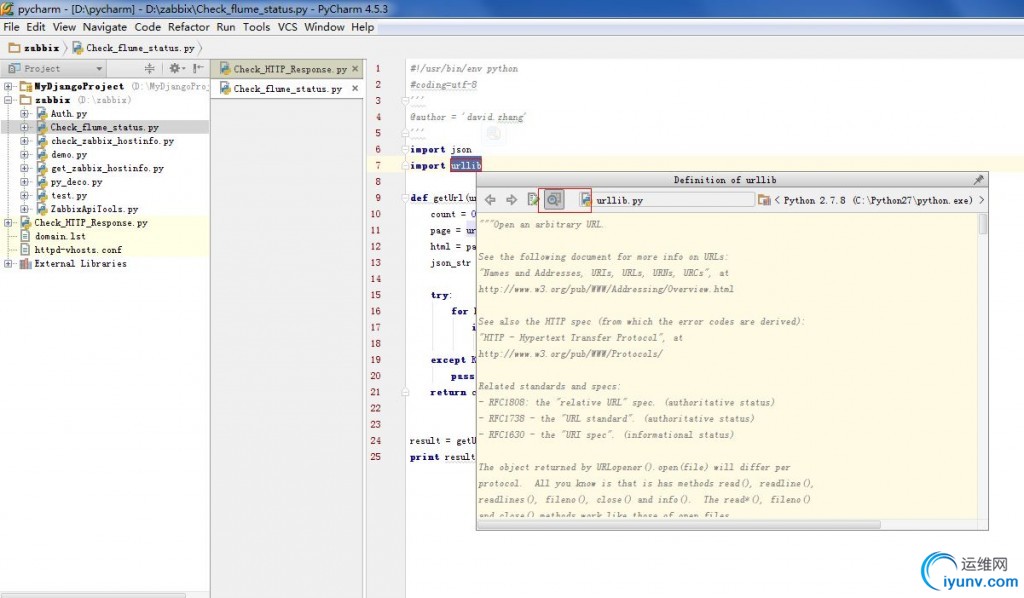This screenshot has width=1024, height=598.
Task: Open the Project panel gear settings
Action: click(176, 68)
